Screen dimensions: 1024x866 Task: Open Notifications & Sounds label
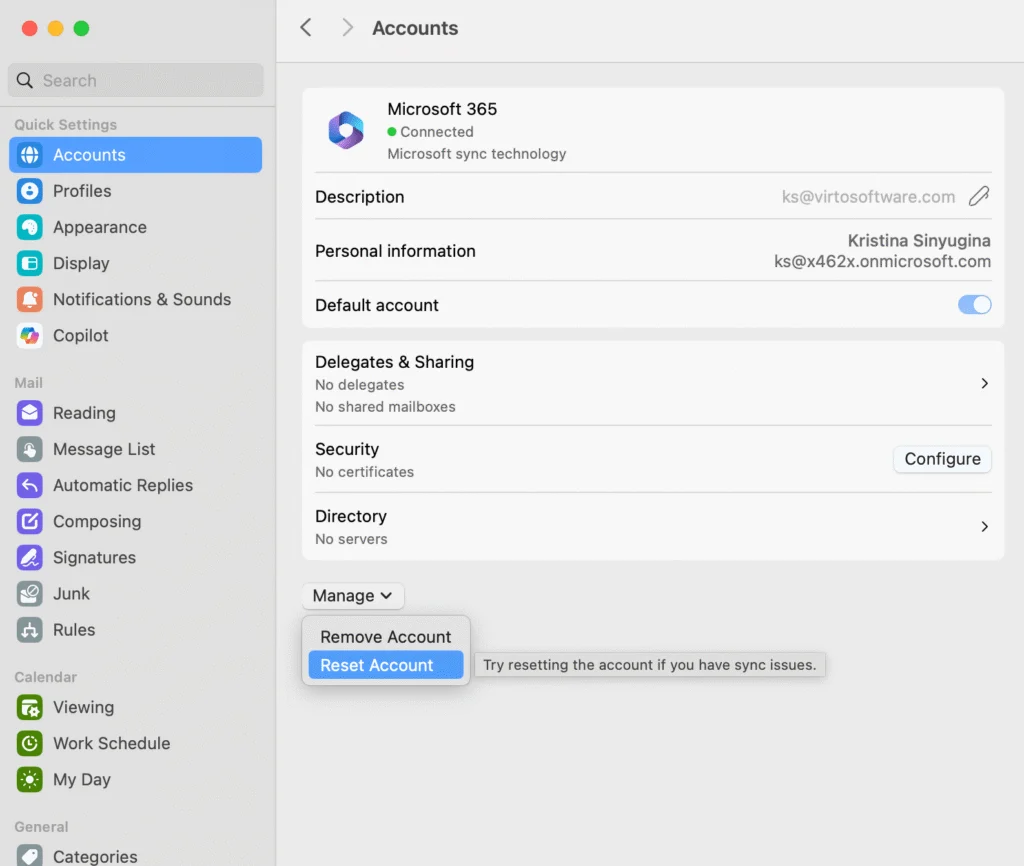point(142,299)
